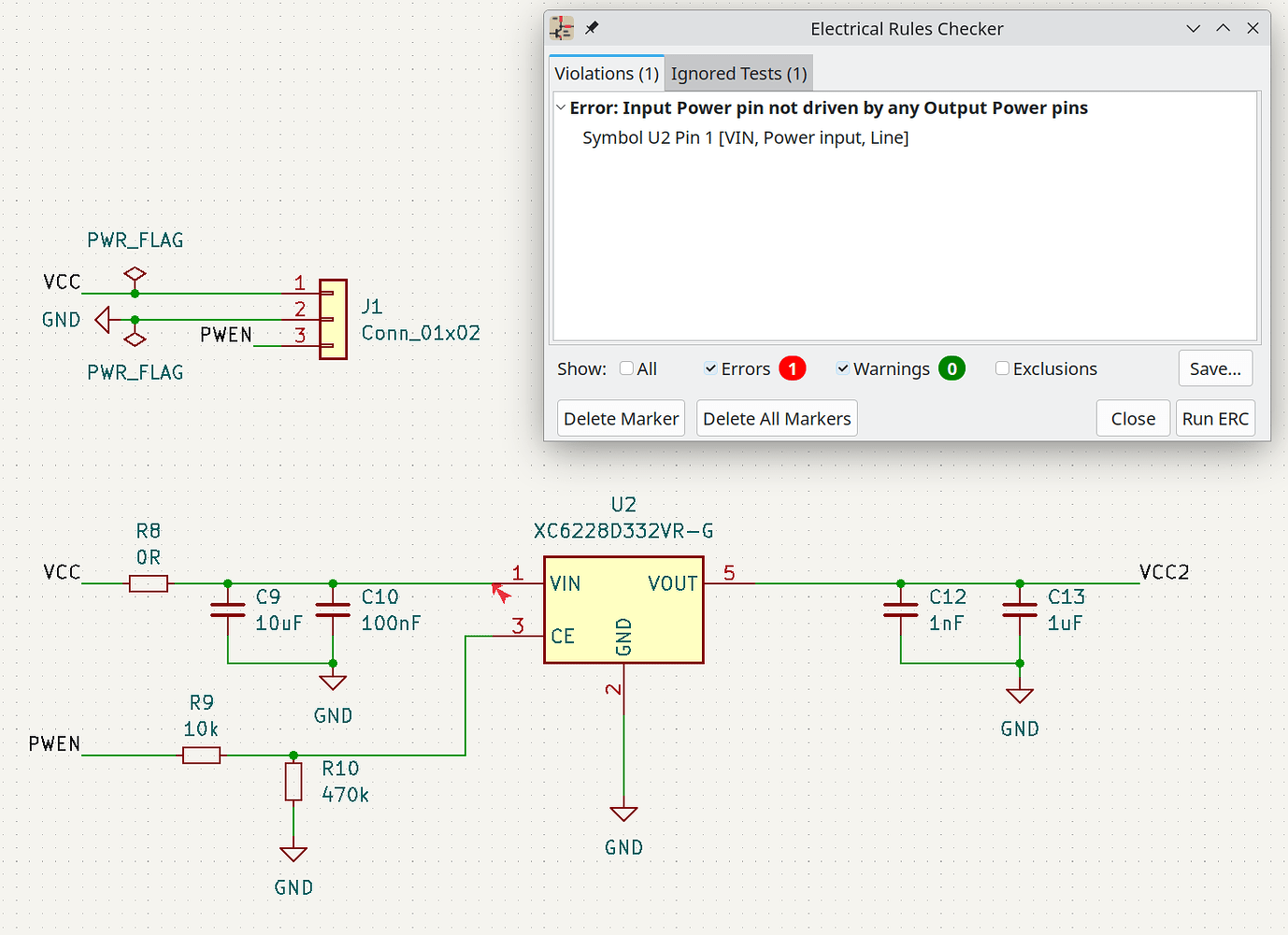The width and height of the screenshot is (1288, 935).
Task: Enable the All violations checkbox
Action: coord(626,368)
